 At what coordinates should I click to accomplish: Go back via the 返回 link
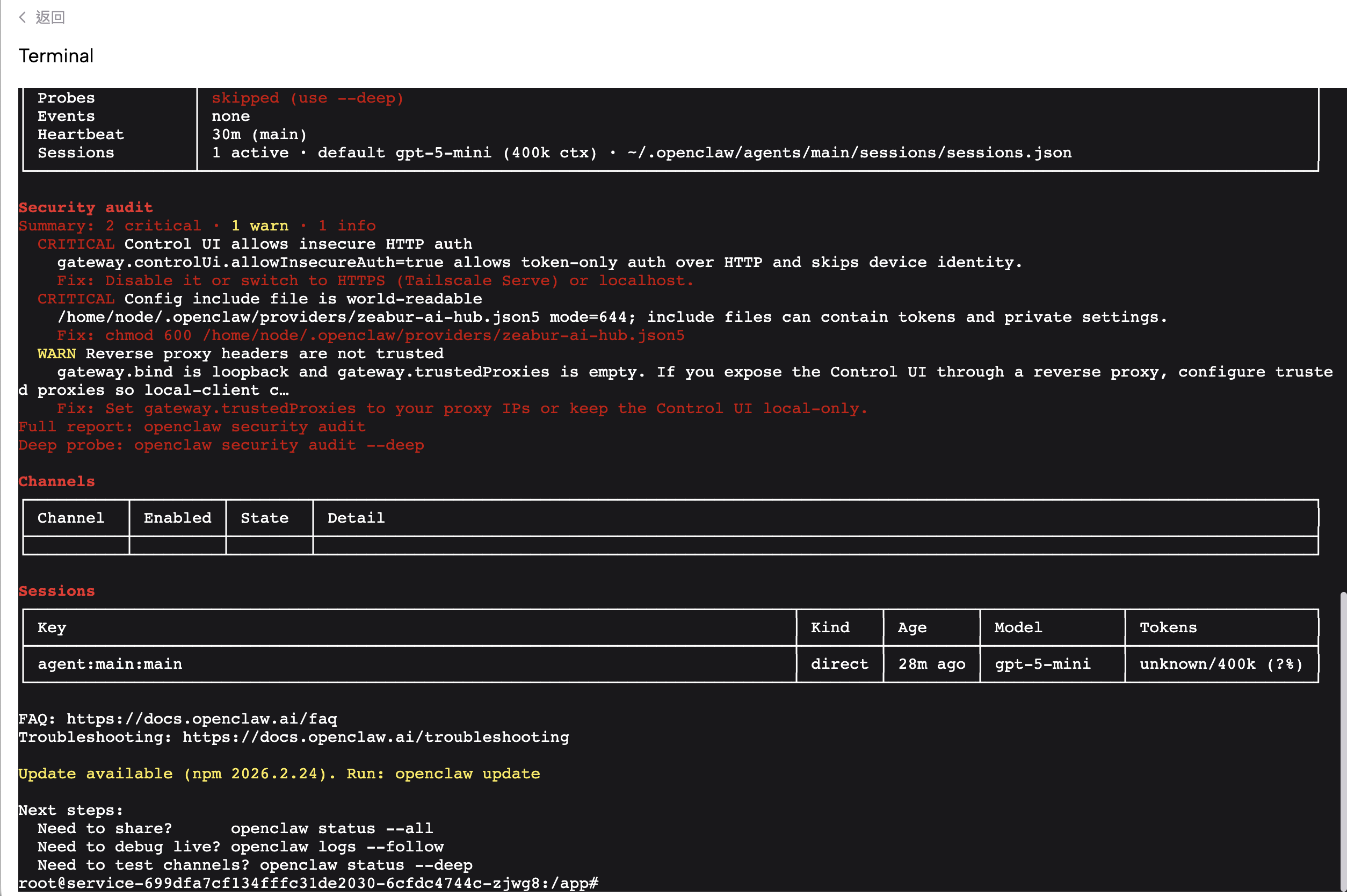50,17
